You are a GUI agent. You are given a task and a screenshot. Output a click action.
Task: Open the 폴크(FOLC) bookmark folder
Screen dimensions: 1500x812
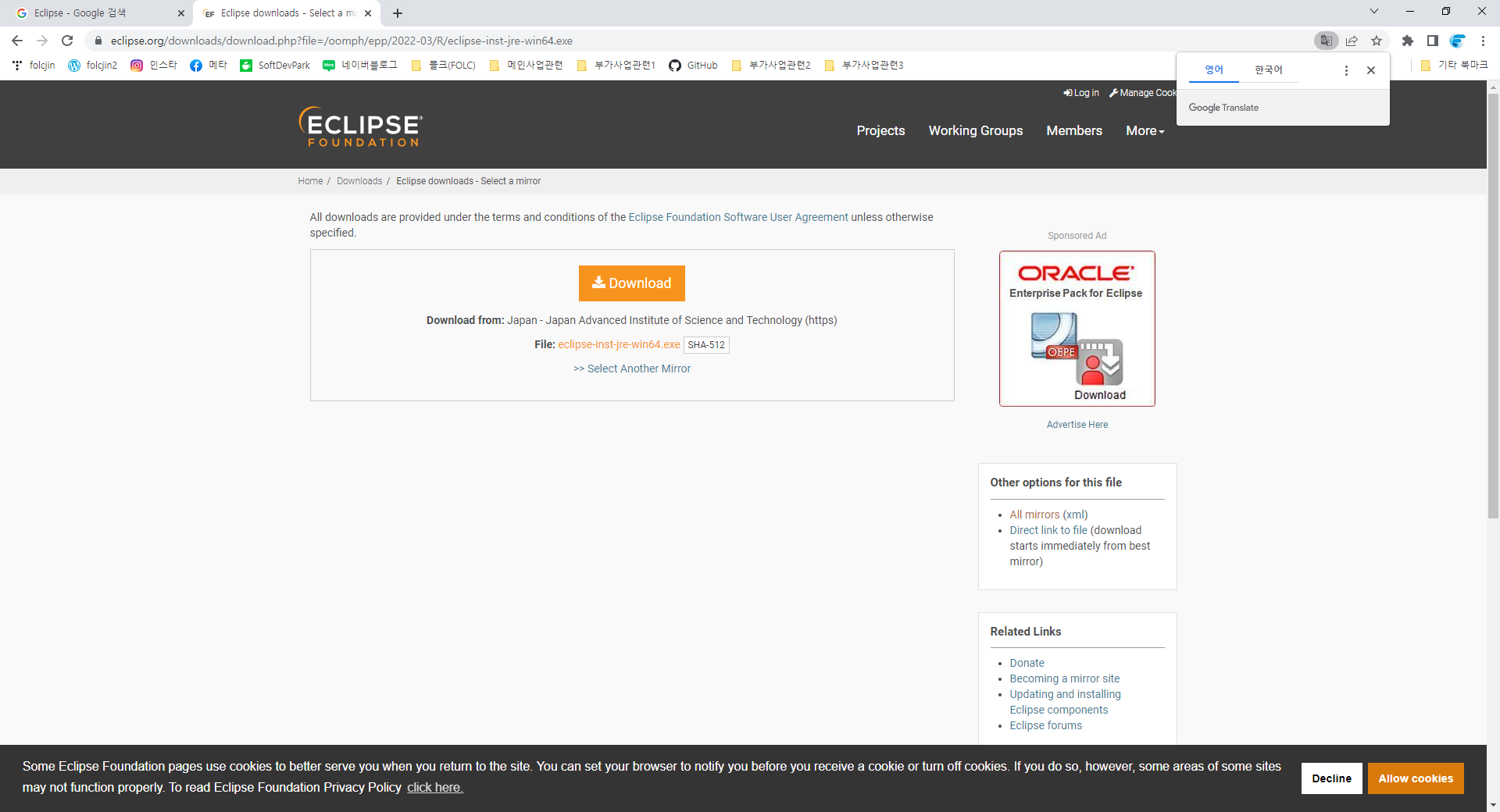(x=444, y=66)
